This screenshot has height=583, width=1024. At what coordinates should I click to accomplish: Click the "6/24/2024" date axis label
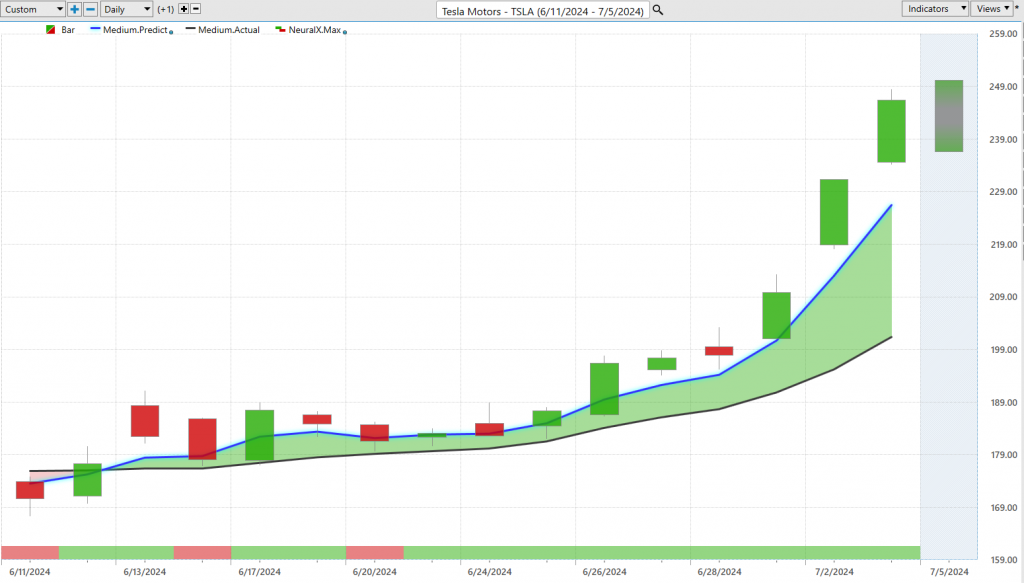(489, 572)
